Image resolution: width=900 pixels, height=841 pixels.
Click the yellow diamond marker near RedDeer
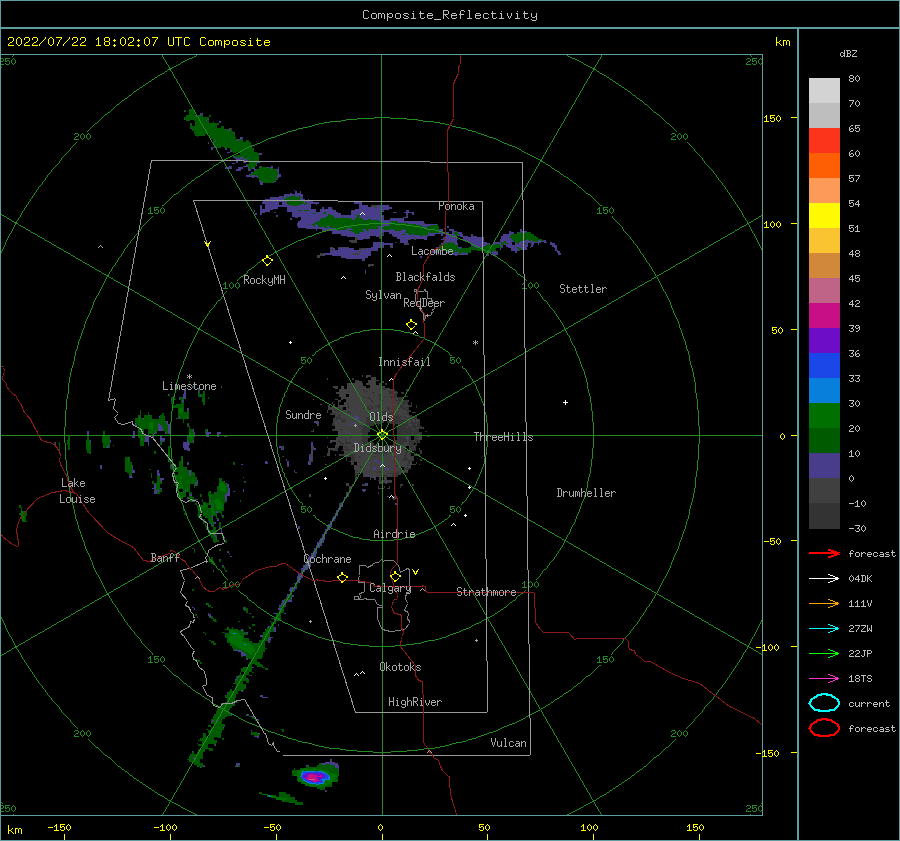pos(412,325)
